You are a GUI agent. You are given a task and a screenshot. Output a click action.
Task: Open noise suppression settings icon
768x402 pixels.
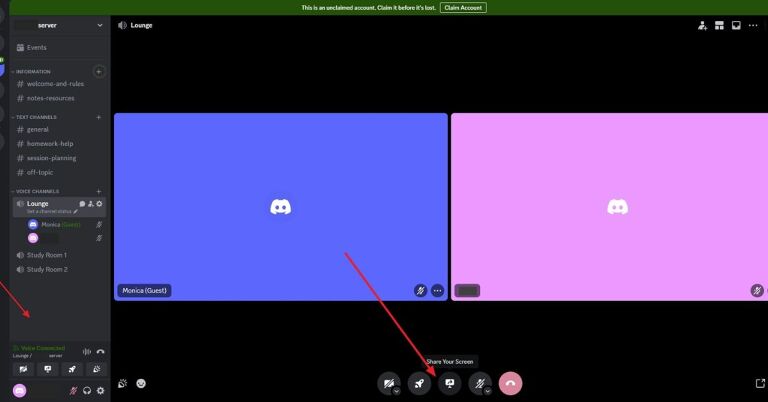[x=87, y=352]
